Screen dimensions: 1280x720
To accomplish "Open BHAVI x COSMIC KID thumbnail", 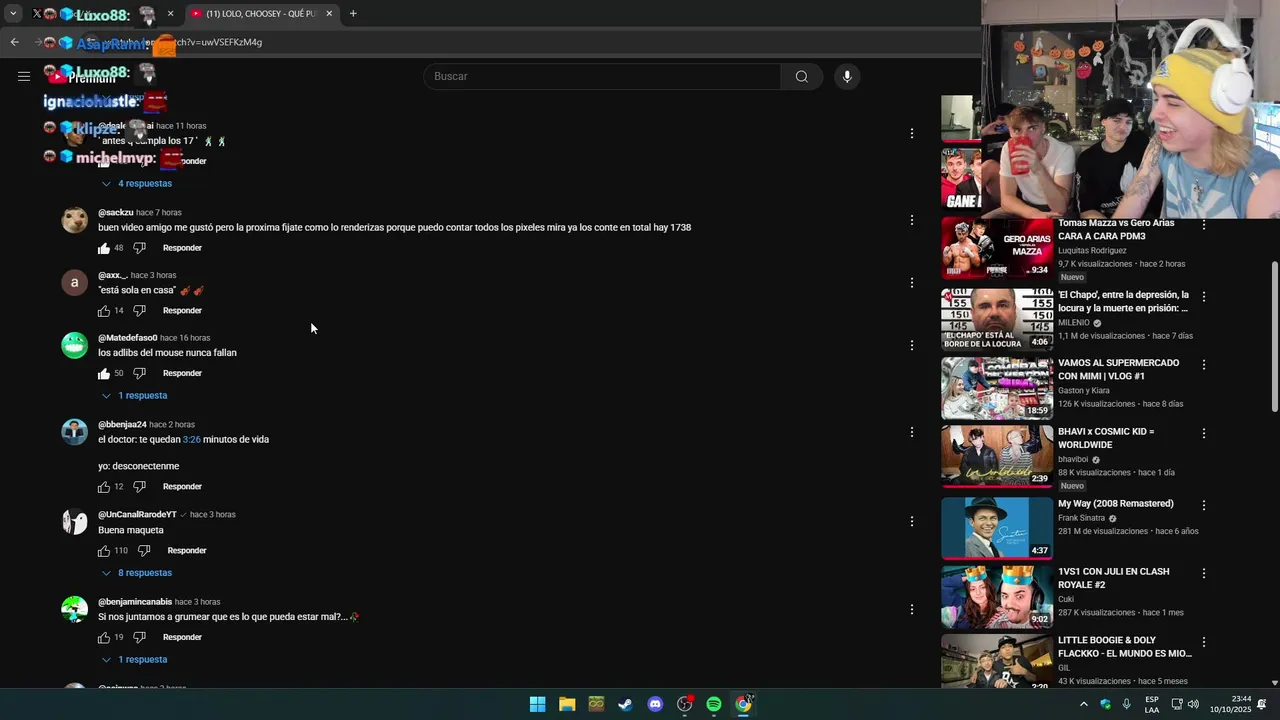I will point(997,456).
